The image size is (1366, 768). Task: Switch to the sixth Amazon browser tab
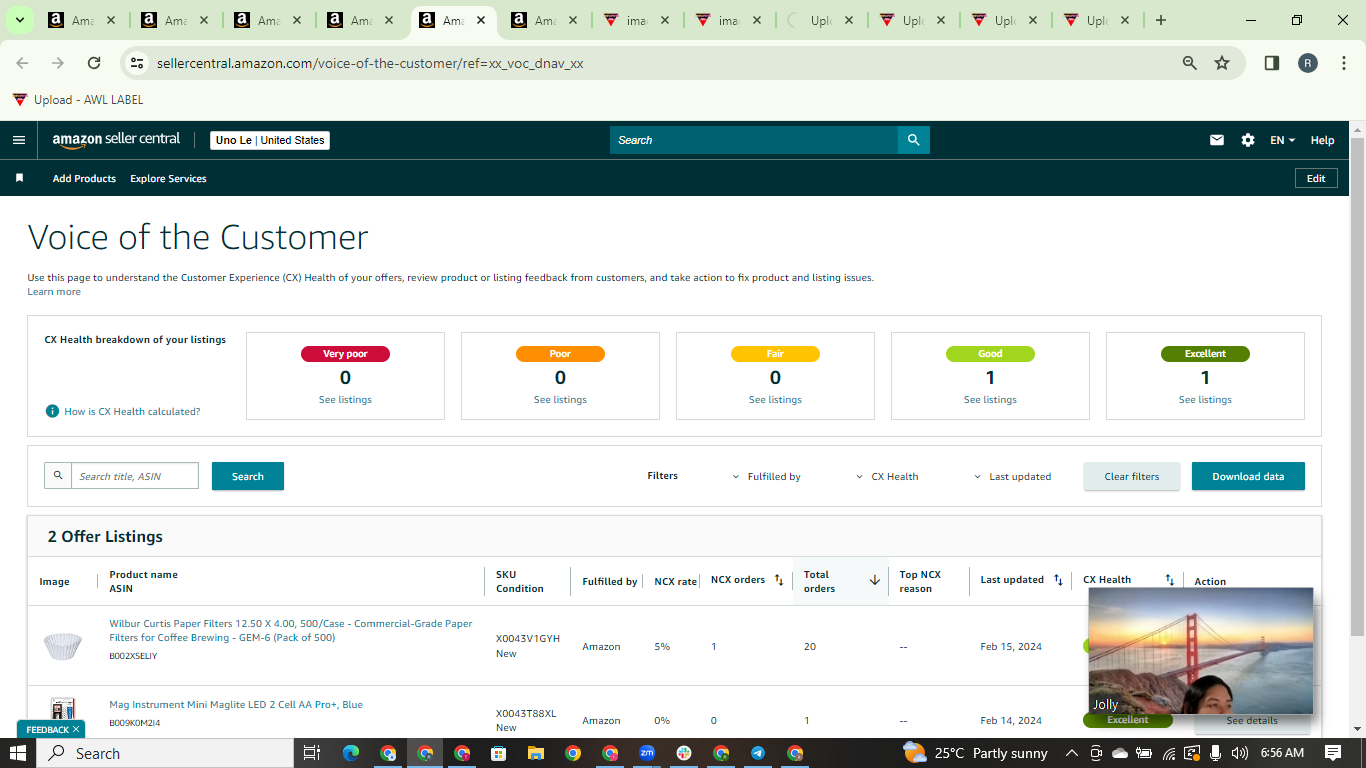[x=546, y=20]
